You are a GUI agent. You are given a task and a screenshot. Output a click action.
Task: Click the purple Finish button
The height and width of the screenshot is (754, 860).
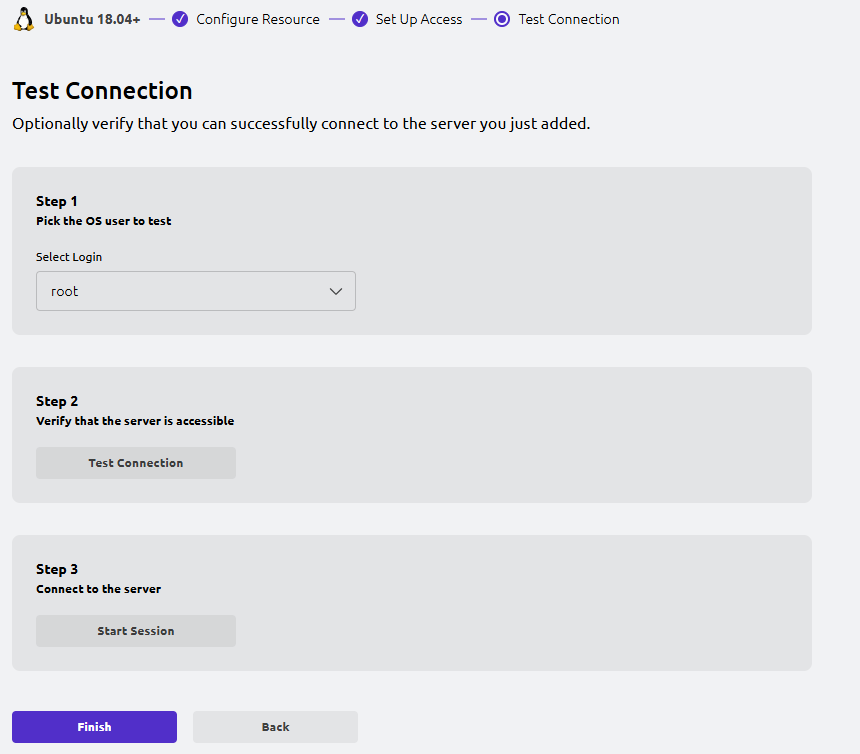click(94, 727)
